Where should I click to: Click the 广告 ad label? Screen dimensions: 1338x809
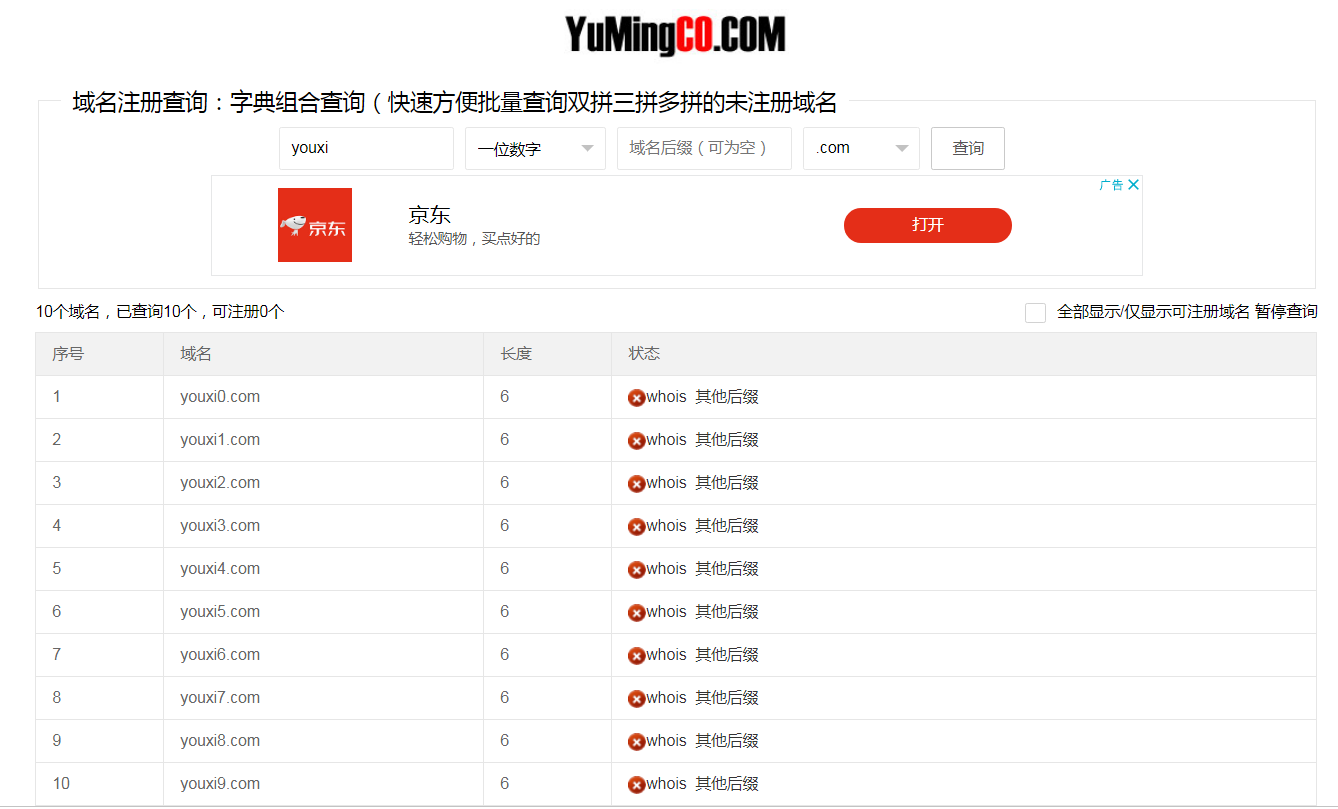point(1111,185)
